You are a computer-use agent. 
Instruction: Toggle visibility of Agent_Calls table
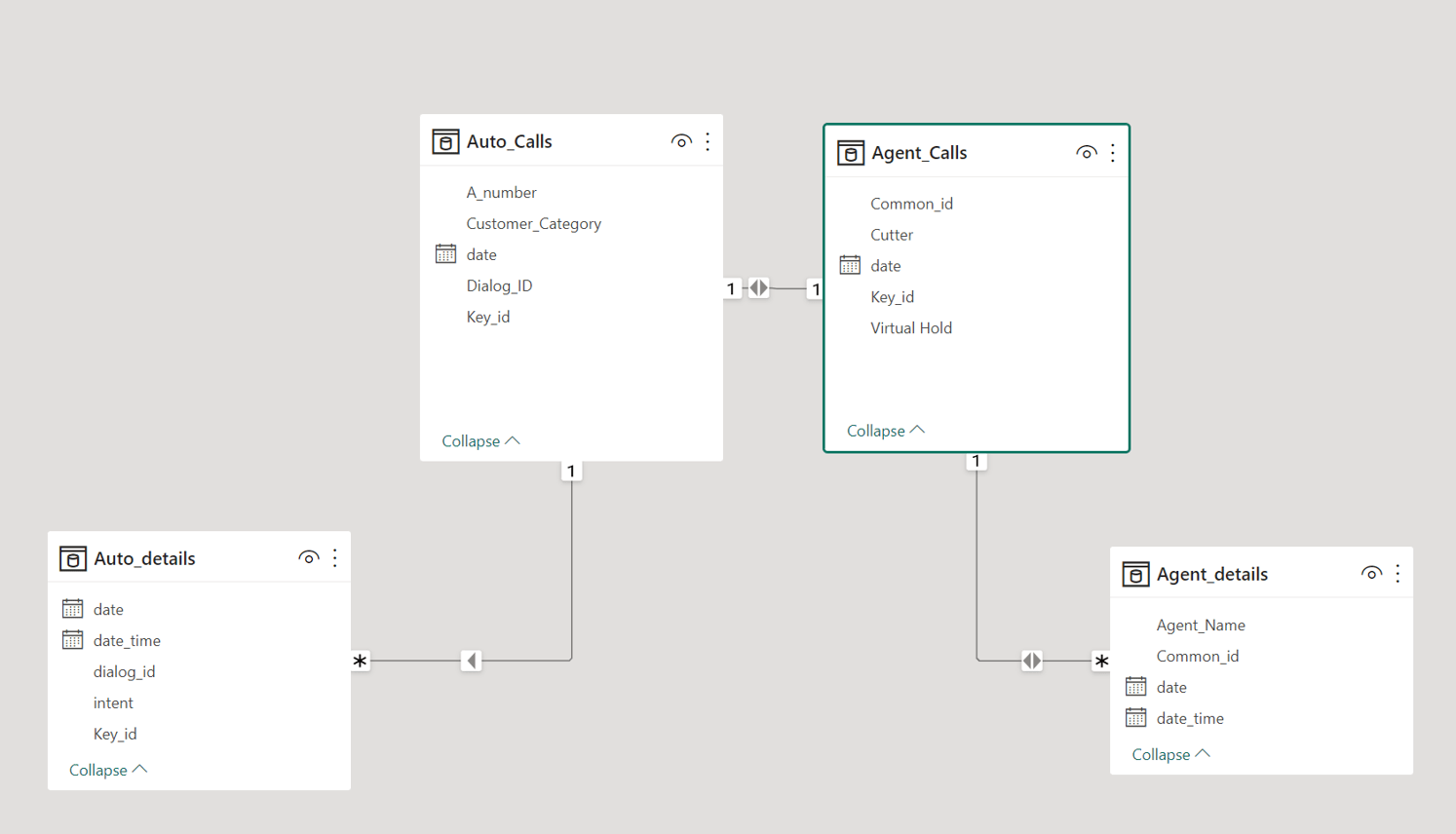tap(1086, 153)
